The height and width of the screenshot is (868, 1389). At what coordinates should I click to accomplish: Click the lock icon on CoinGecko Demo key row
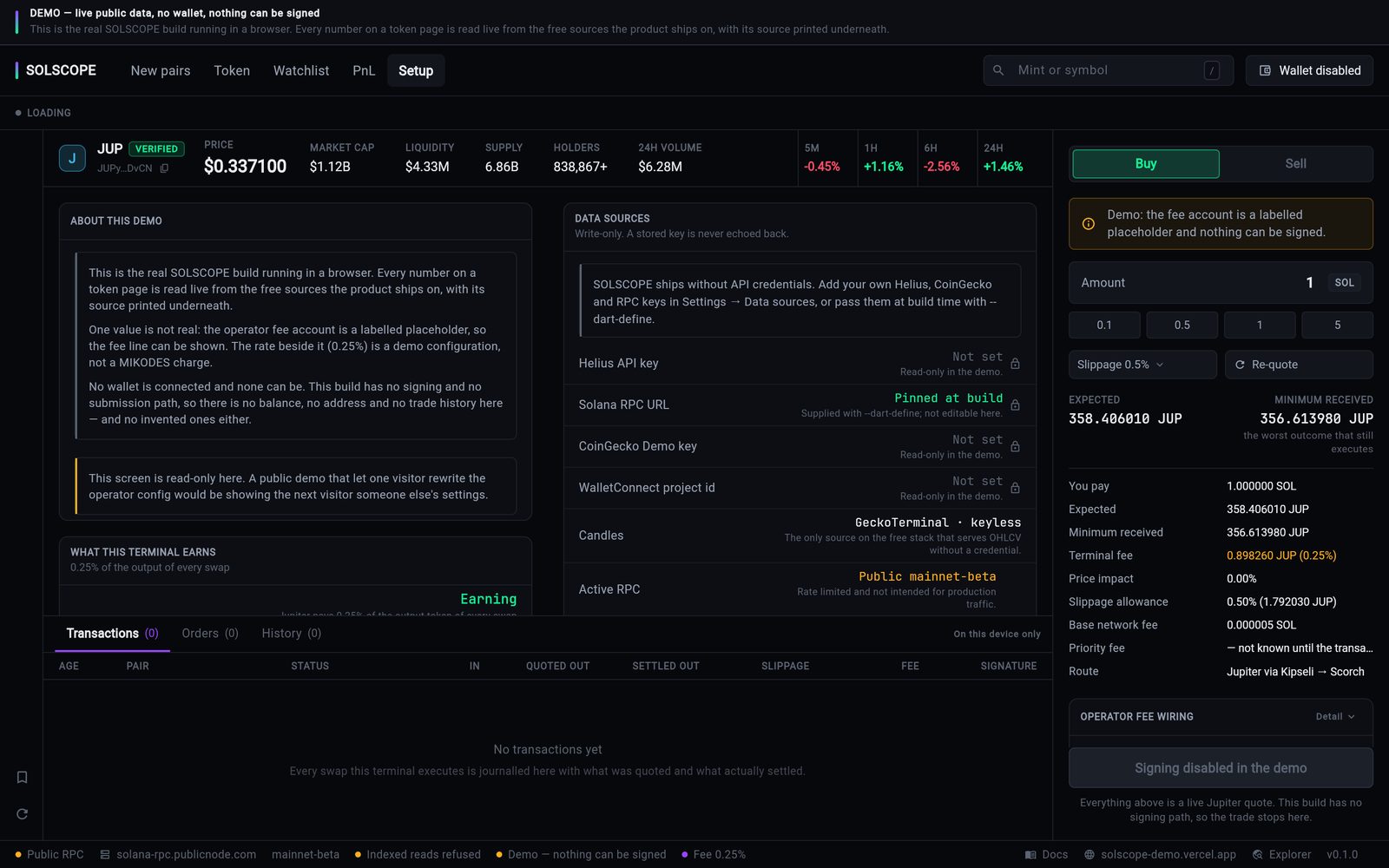click(x=1015, y=447)
